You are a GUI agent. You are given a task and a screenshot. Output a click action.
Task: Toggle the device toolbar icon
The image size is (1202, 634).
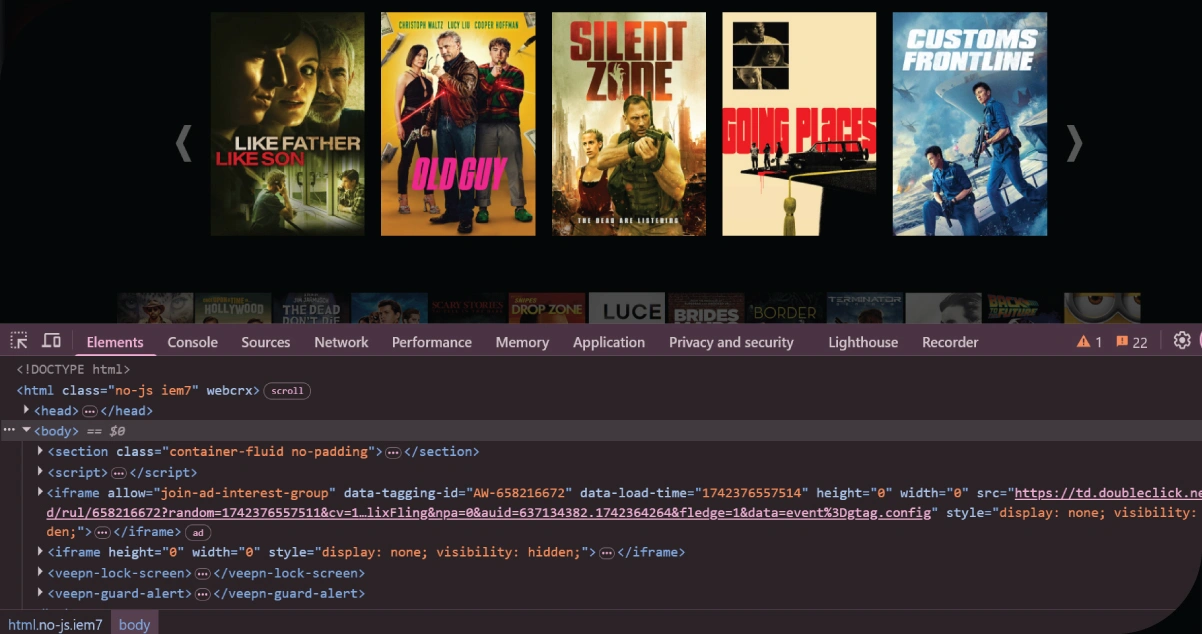[x=51, y=341]
